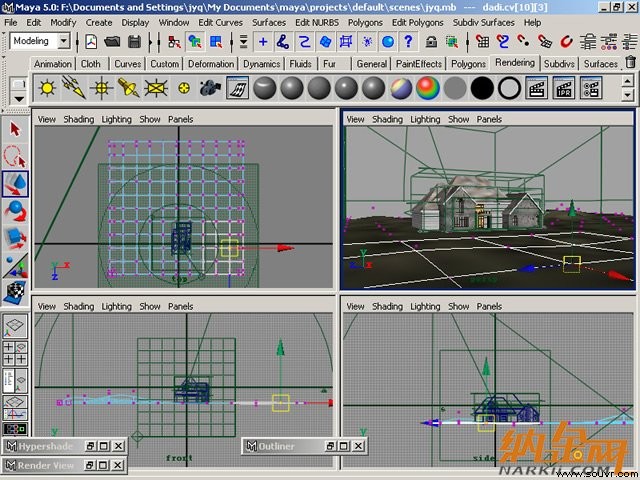The width and height of the screenshot is (640, 480).
Task: Restore the minimized Outliner window
Action: coord(331,446)
